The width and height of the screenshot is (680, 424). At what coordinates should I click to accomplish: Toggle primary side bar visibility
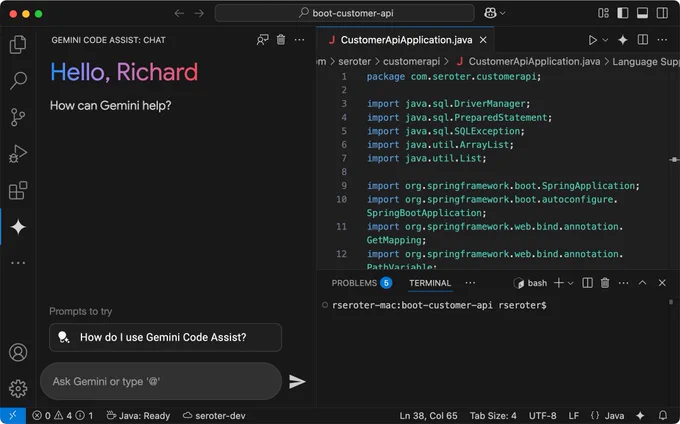tap(623, 13)
